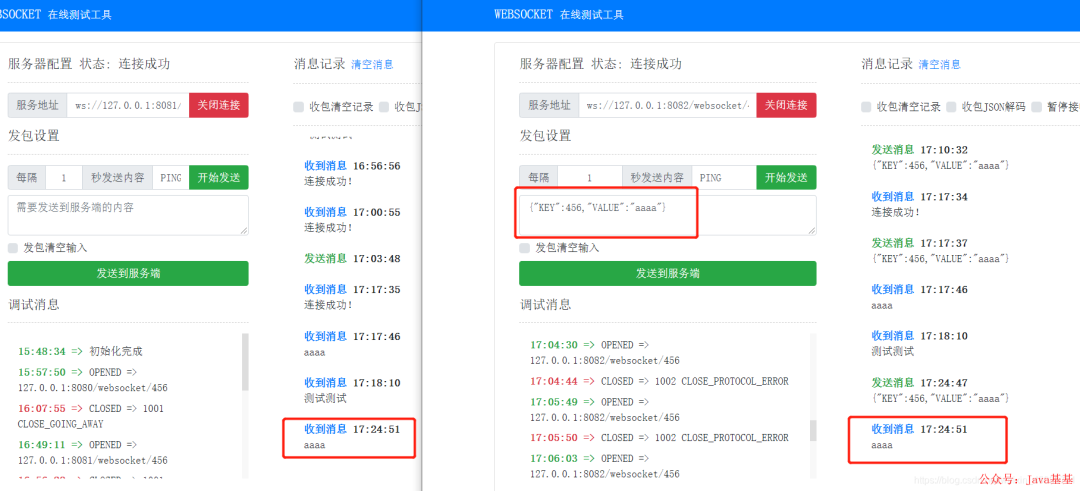Click right window log entry 17:06:03 OPENED
1080x491 pixels.
(605, 466)
